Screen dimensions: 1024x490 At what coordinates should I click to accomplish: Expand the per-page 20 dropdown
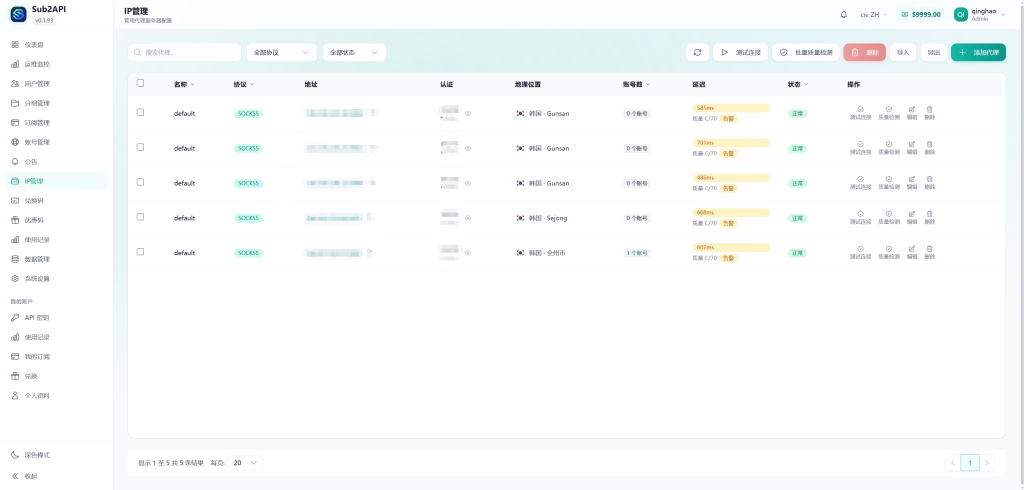[246, 463]
